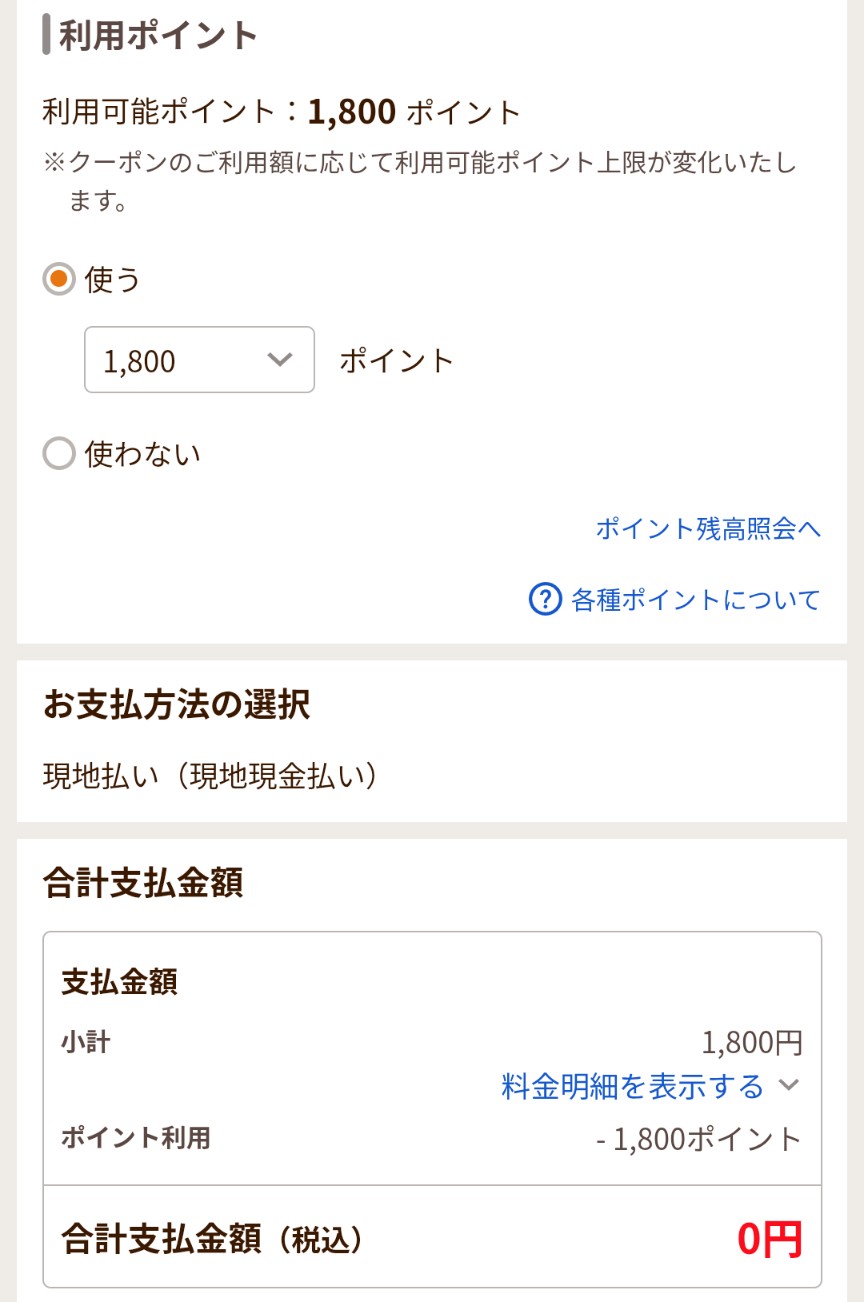Expand 料金明細を表示する details

(x=632, y=1086)
